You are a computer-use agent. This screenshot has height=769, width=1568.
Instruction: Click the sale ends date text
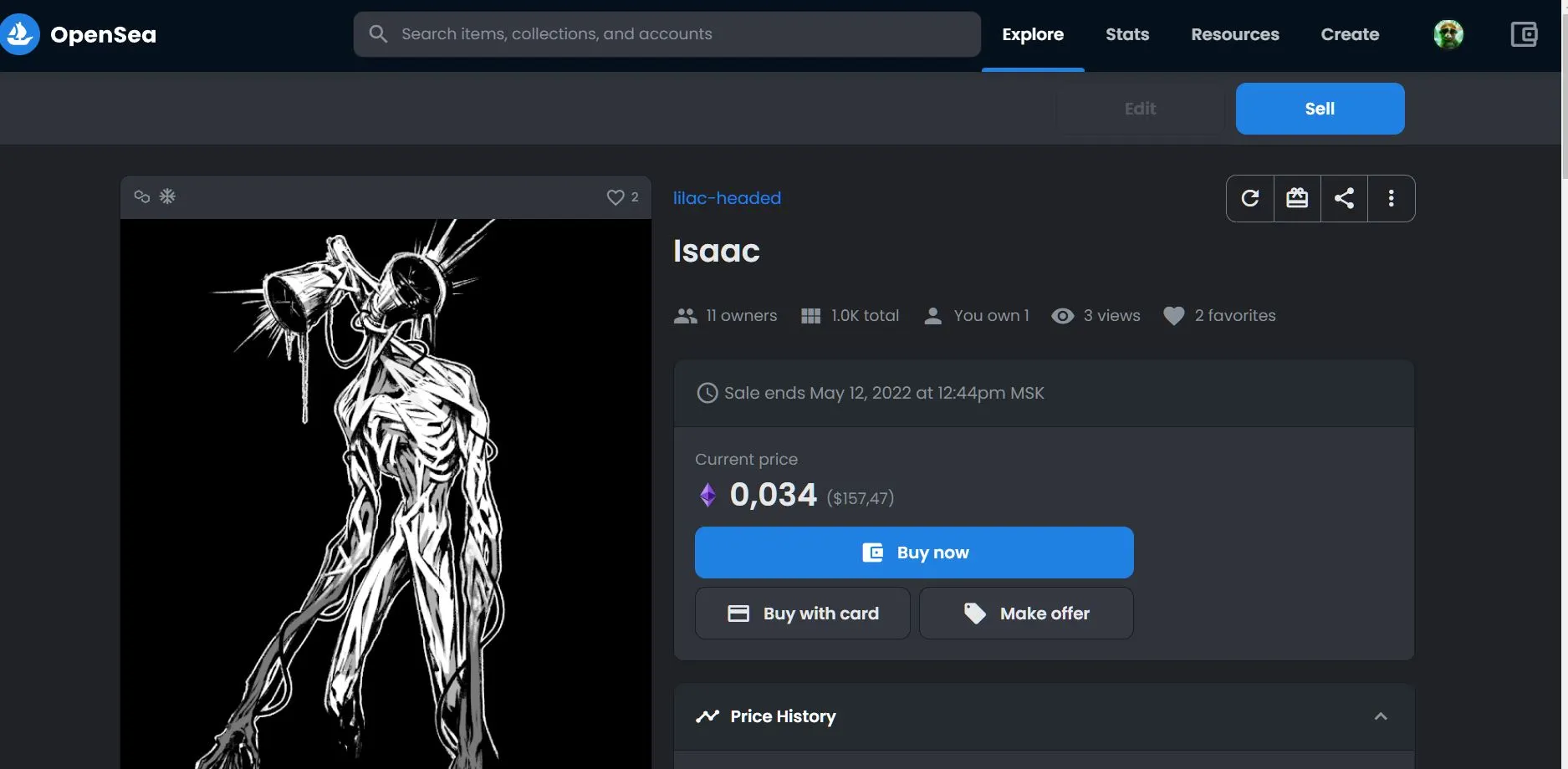[x=884, y=393]
